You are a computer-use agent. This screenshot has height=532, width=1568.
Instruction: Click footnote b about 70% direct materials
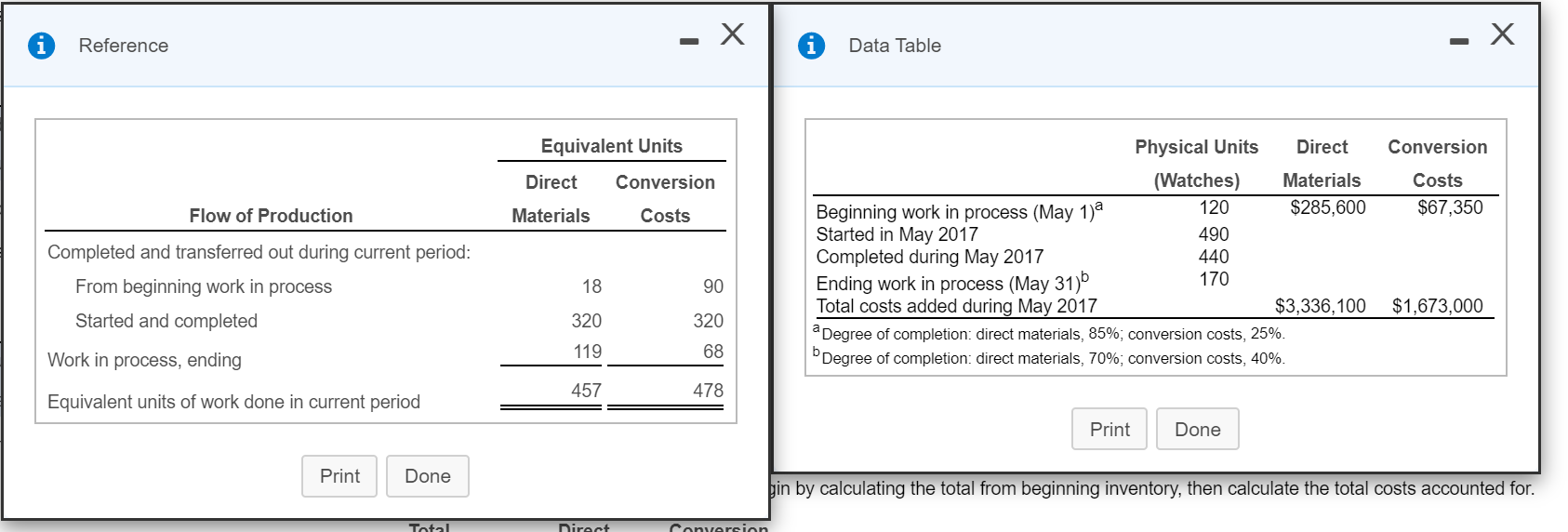1049,357
